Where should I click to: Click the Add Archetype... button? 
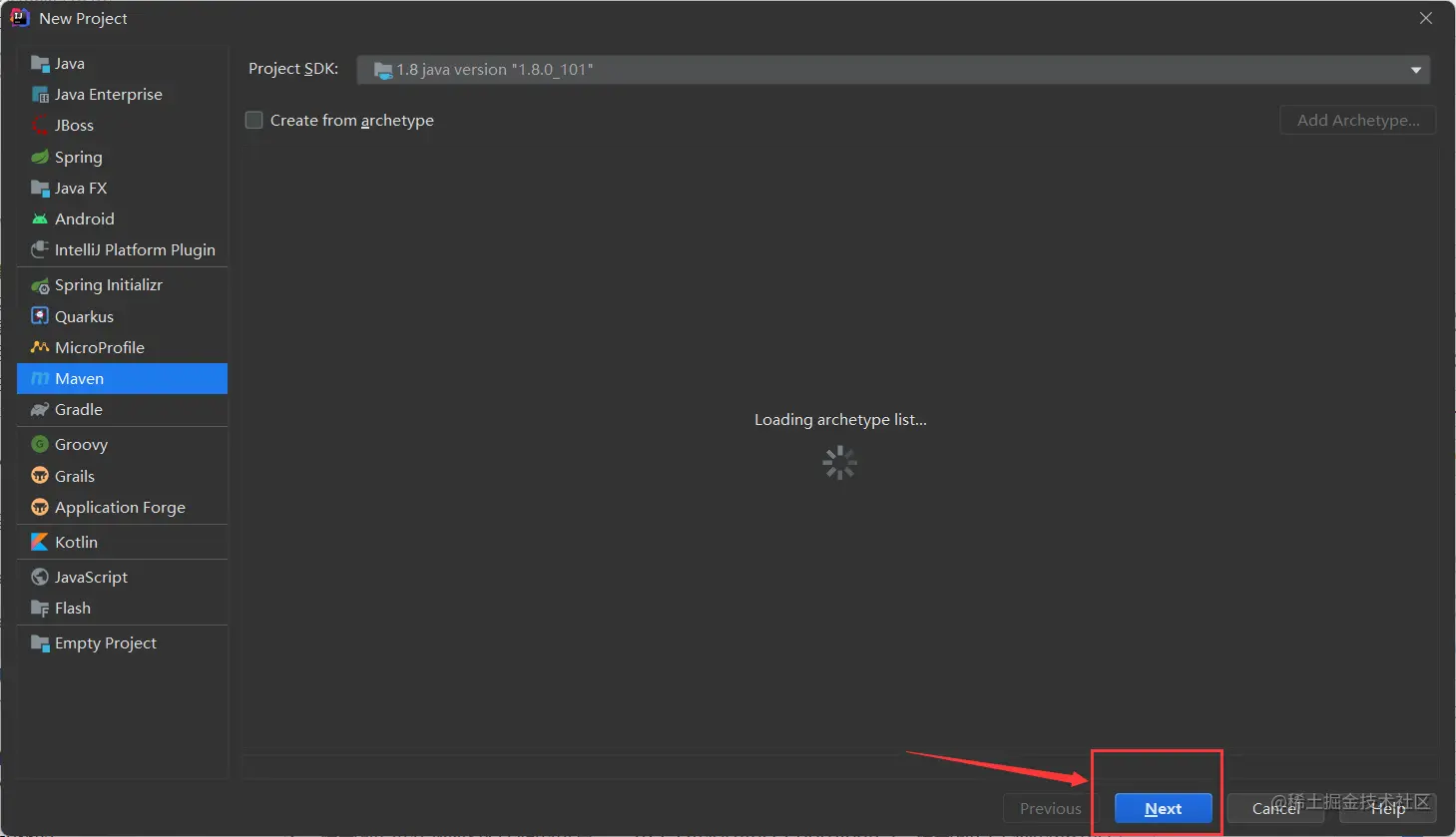click(1358, 120)
